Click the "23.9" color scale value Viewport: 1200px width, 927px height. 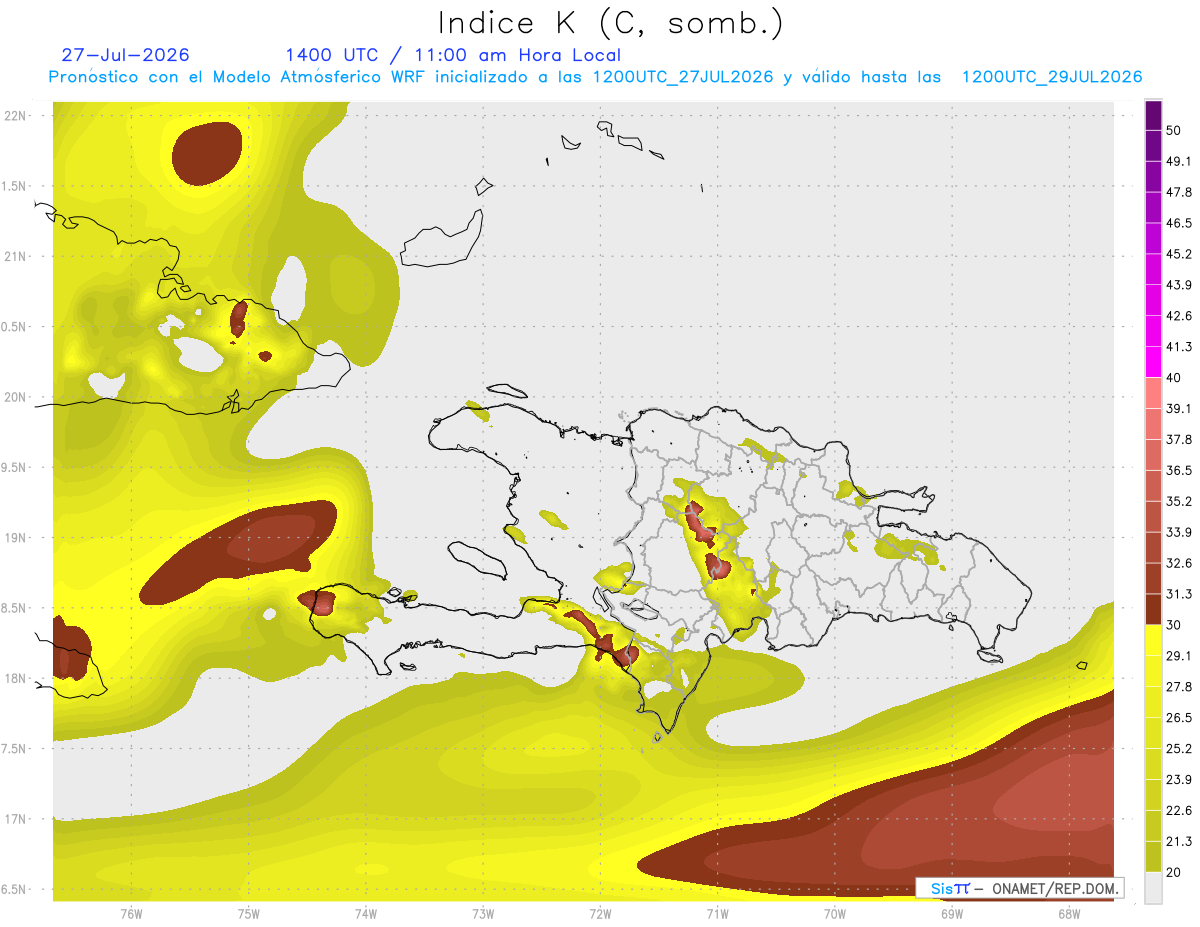point(1179,780)
